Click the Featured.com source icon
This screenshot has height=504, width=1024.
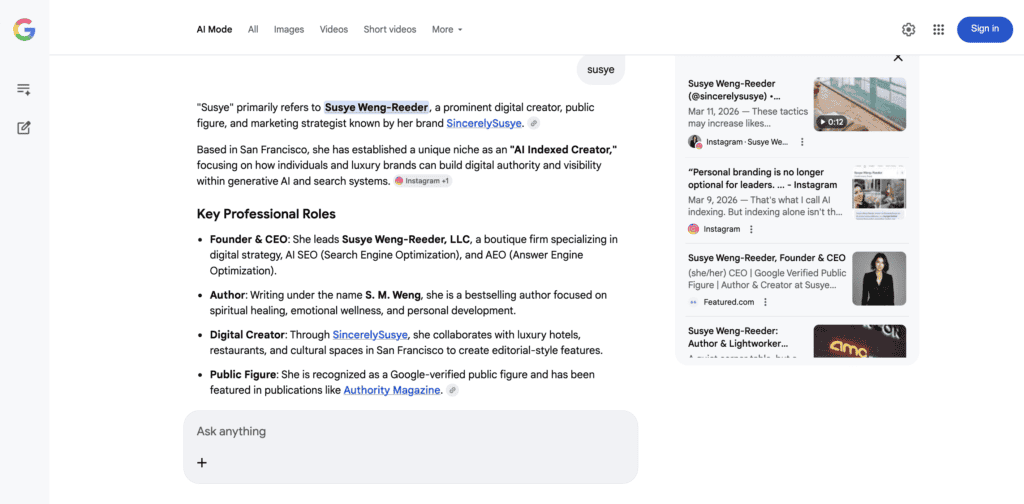click(694, 302)
